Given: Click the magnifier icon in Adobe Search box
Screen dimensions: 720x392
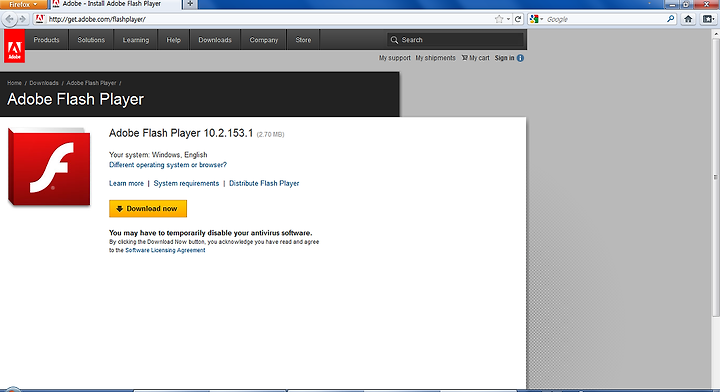Looking at the screenshot, I should pos(394,40).
